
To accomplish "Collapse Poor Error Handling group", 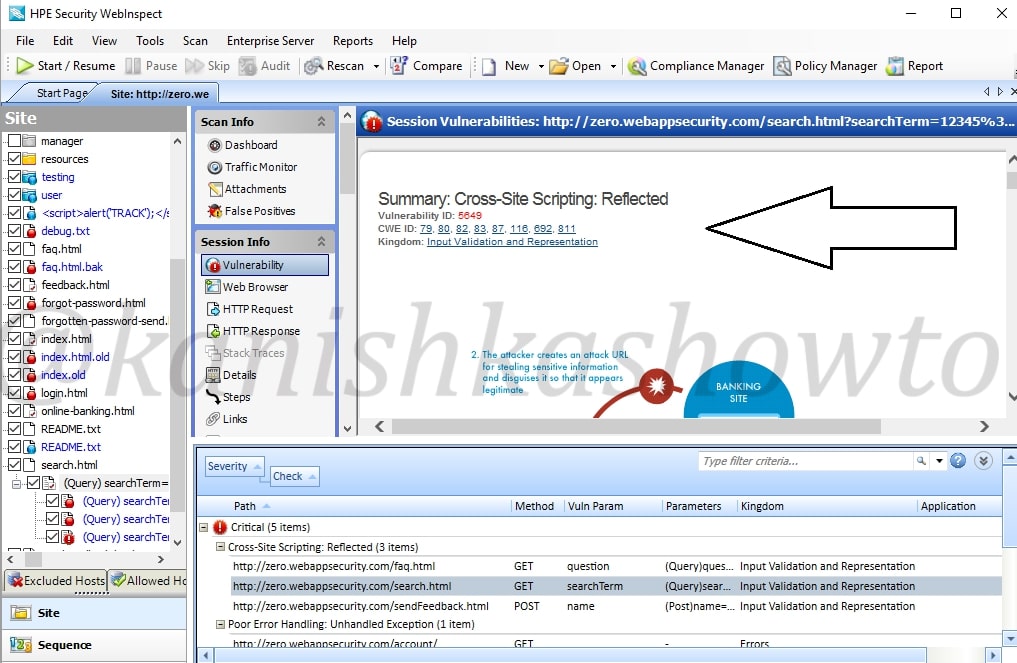I will [220, 624].
